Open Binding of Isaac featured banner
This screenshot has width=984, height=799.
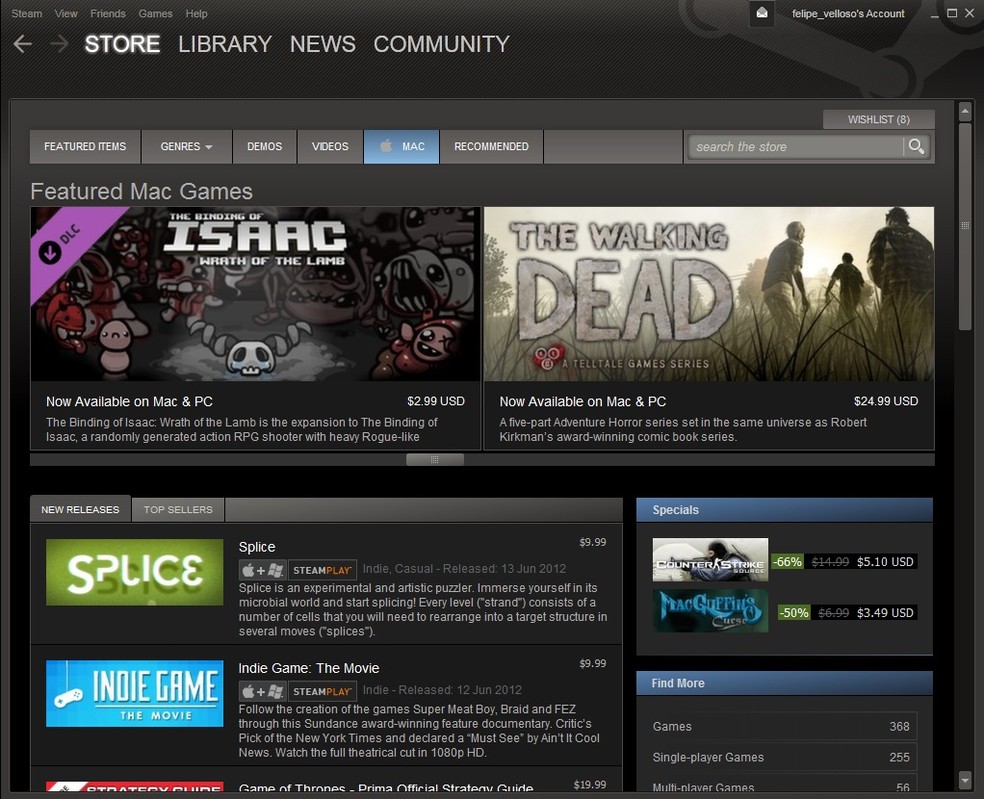[255, 294]
